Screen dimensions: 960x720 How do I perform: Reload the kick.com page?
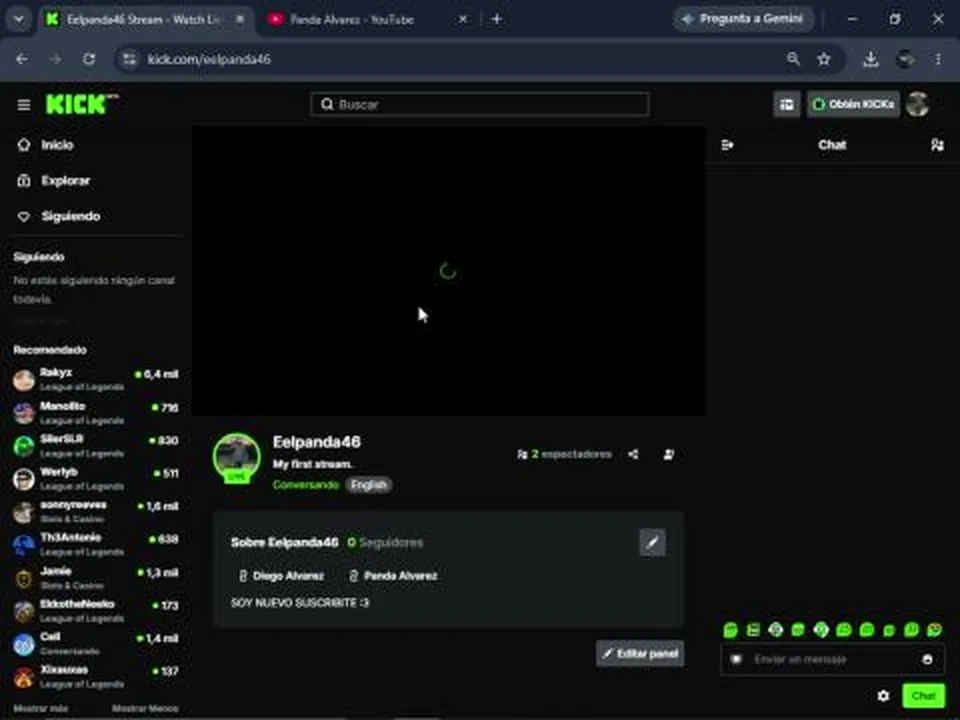89,59
